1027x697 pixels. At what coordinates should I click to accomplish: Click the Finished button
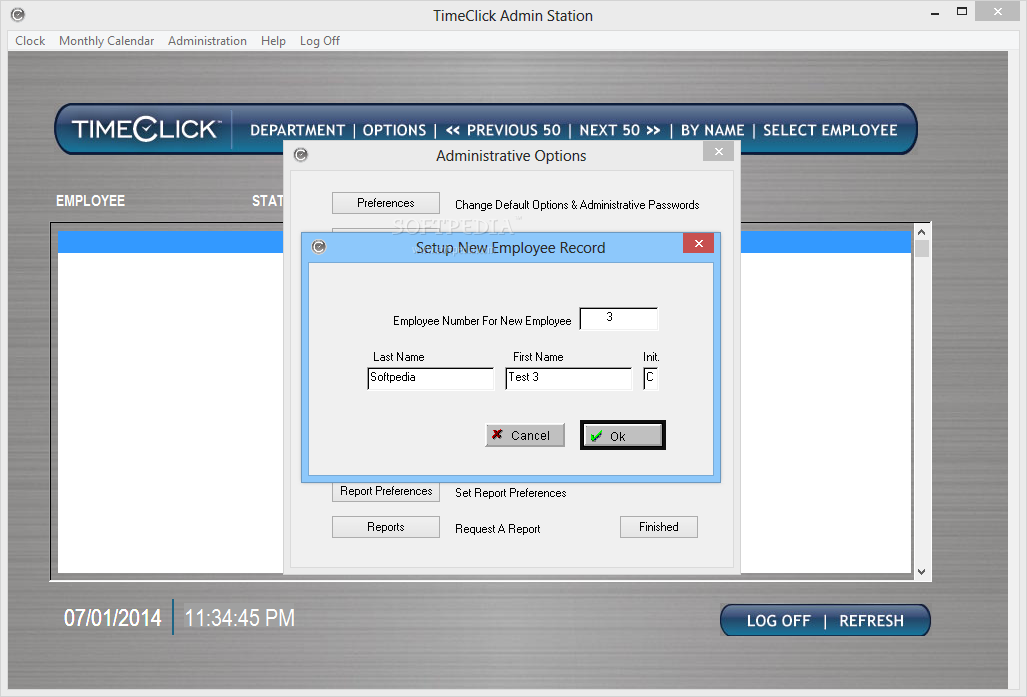pyautogui.click(x=659, y=527)
